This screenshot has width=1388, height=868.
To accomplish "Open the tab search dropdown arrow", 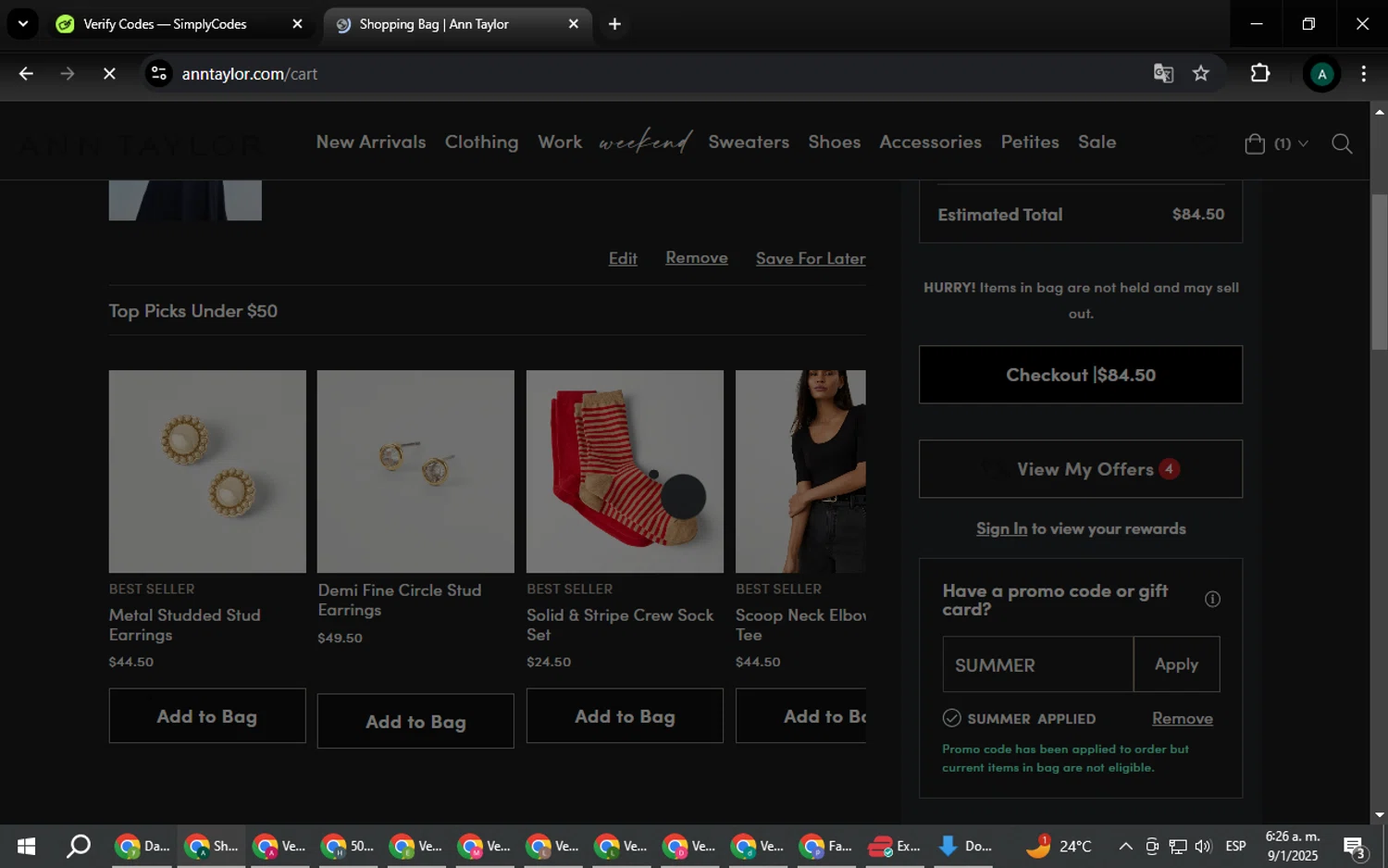I will 22,24.
